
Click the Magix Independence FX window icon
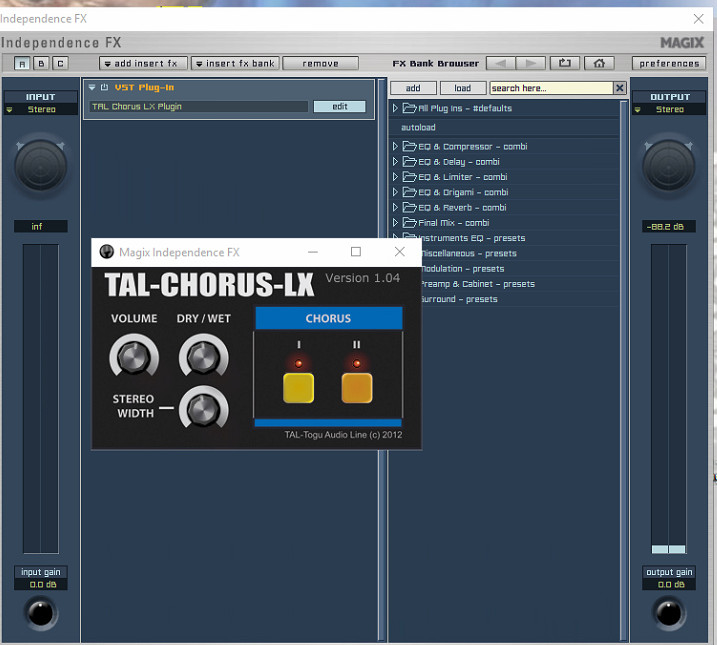tap(107, 252)
